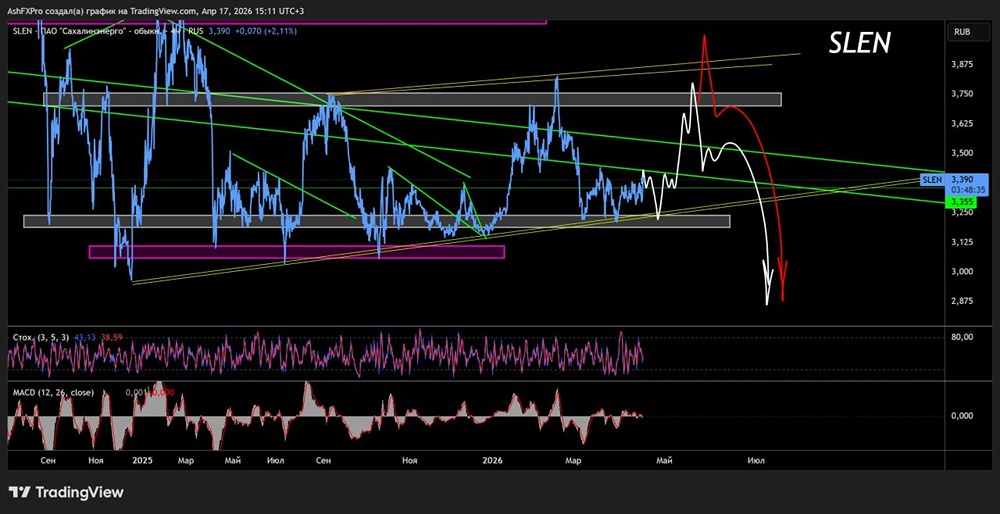Click the blue 43,13 stochastic value
Image resolution: width=1000 pixels, height=514 pixels.
pyautogui.click(x=84, y=337)
